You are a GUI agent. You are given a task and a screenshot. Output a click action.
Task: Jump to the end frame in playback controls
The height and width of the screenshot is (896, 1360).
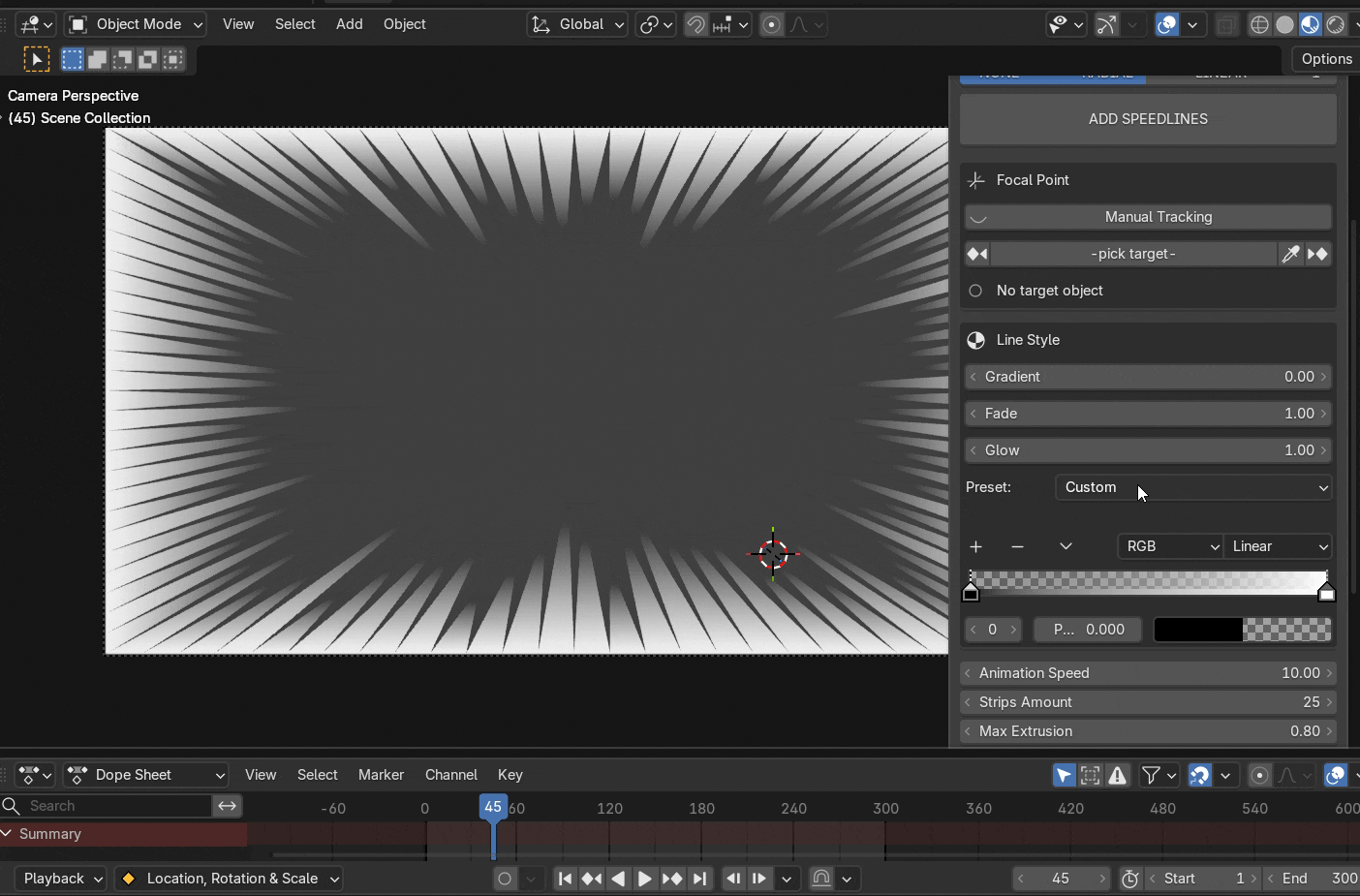tap(699, 879)
